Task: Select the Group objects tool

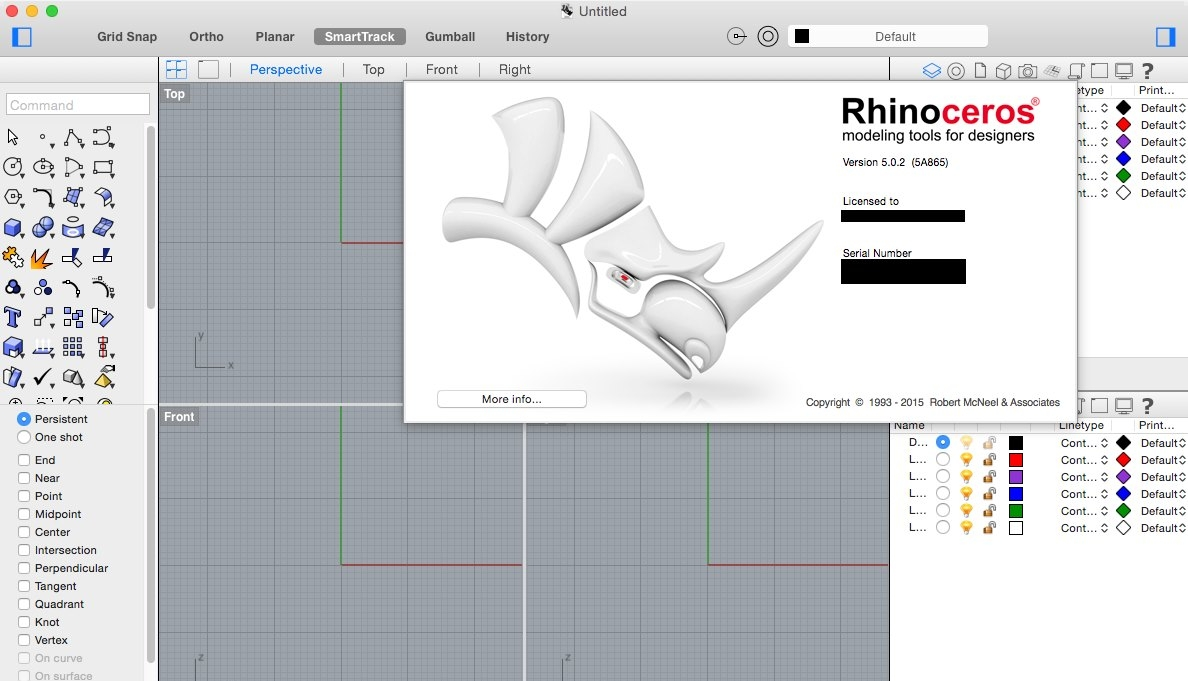Action: click(x=13, y=288)
